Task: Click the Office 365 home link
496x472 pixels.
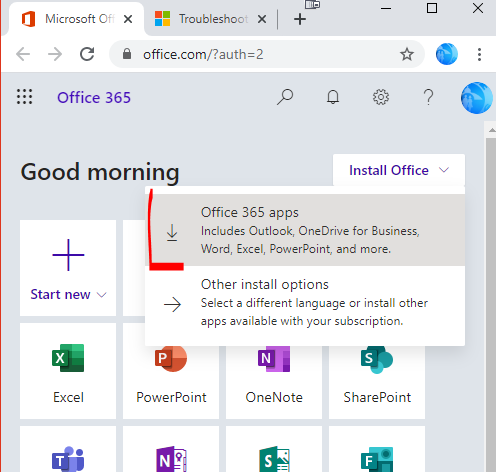Action: (94, 97)
